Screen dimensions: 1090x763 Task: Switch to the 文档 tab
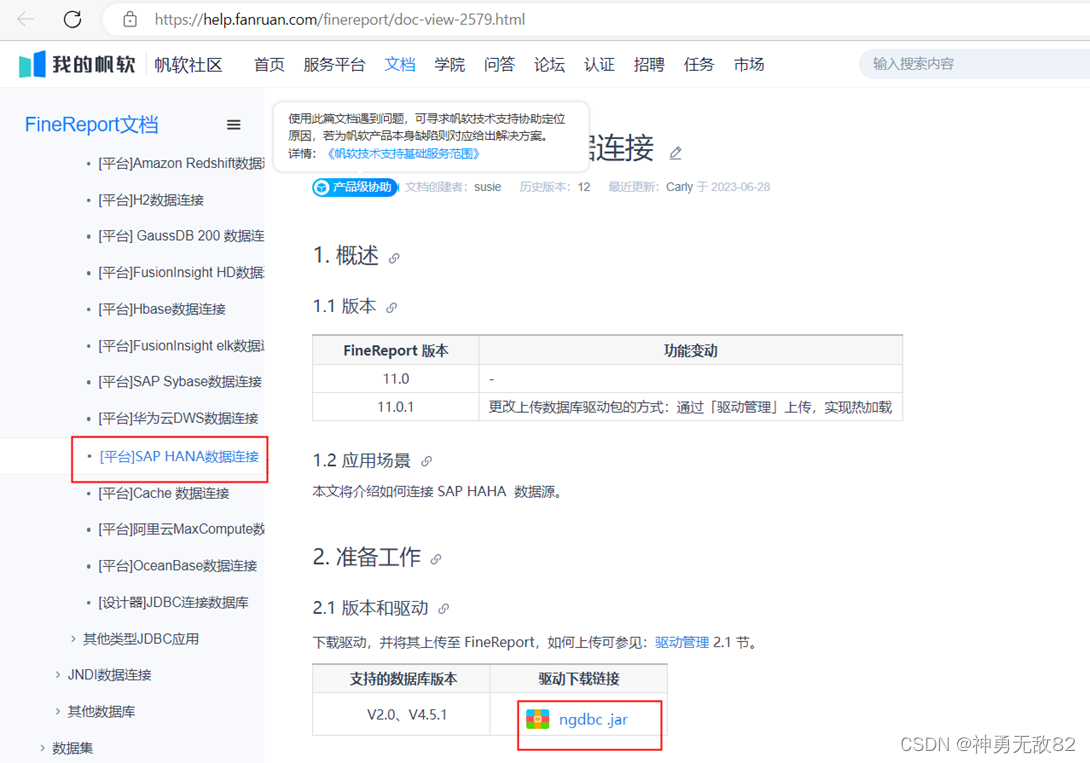399,63
